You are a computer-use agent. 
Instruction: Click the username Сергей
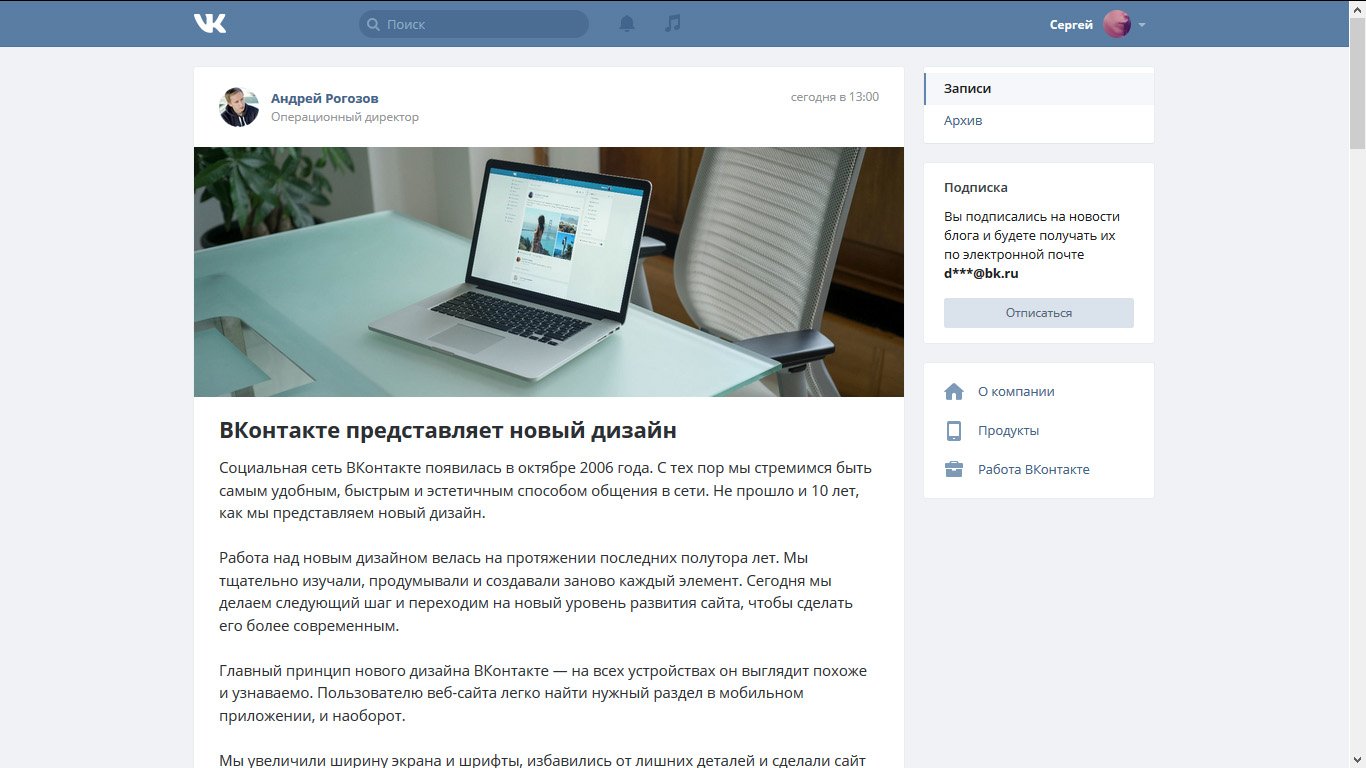click(1071, 24)
